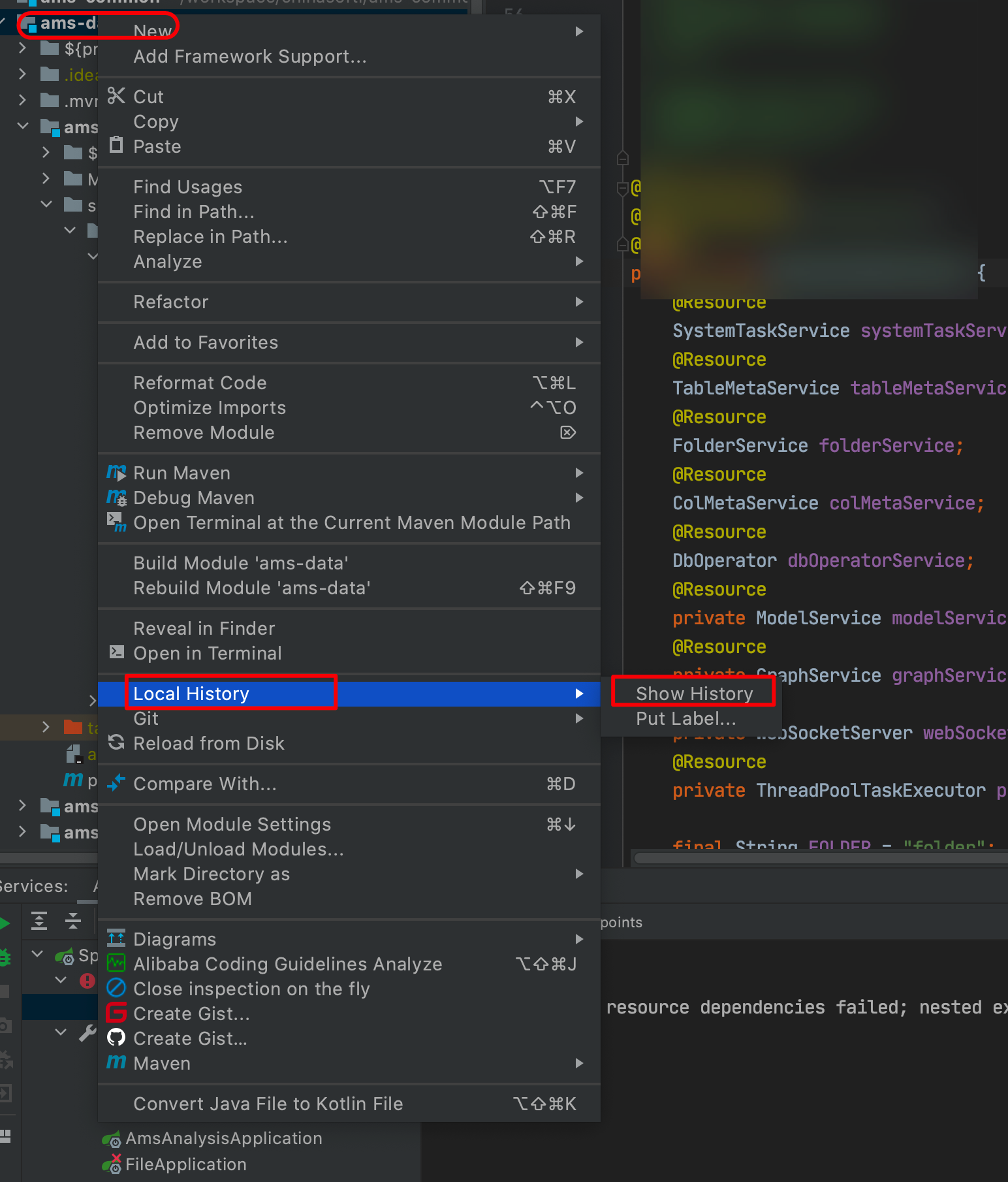Click AmsAnalysisApplication entry in Services
Image resolution: width=1008 pixels, height=1182 pixels.
[x=223, y=1138]
